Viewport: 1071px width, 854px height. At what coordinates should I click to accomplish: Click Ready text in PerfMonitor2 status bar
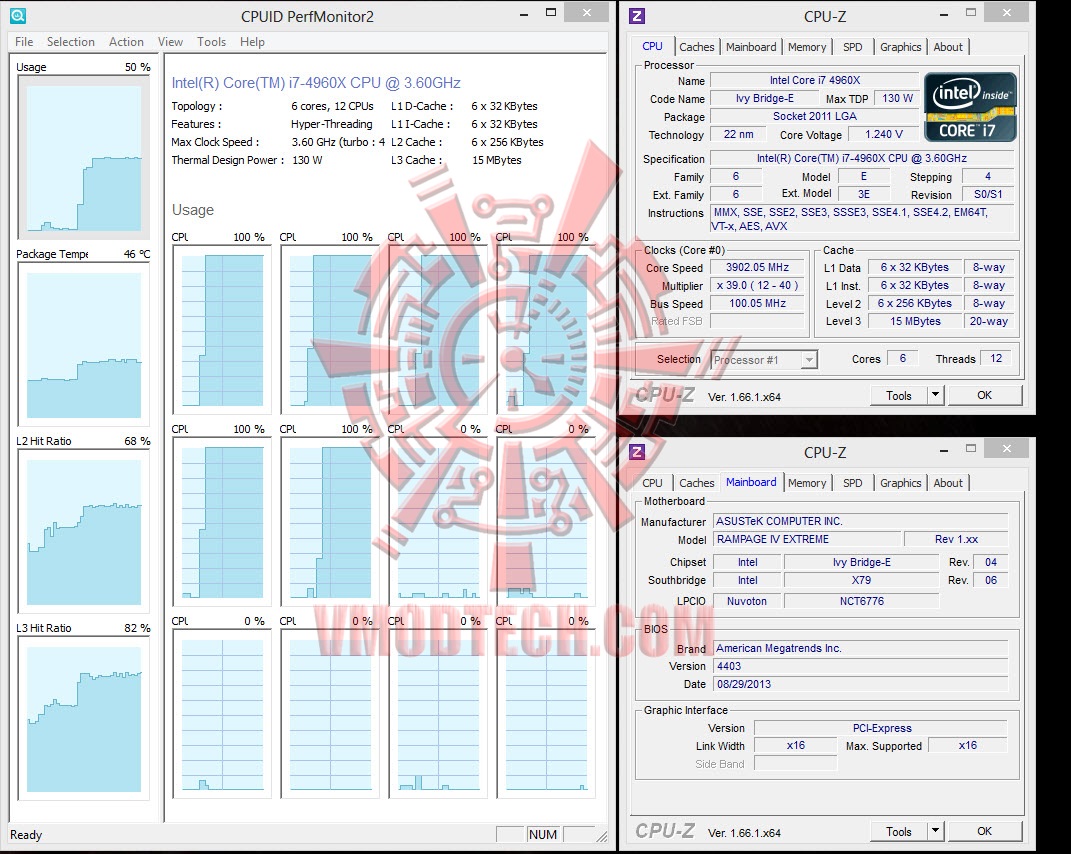coord(26,835)
